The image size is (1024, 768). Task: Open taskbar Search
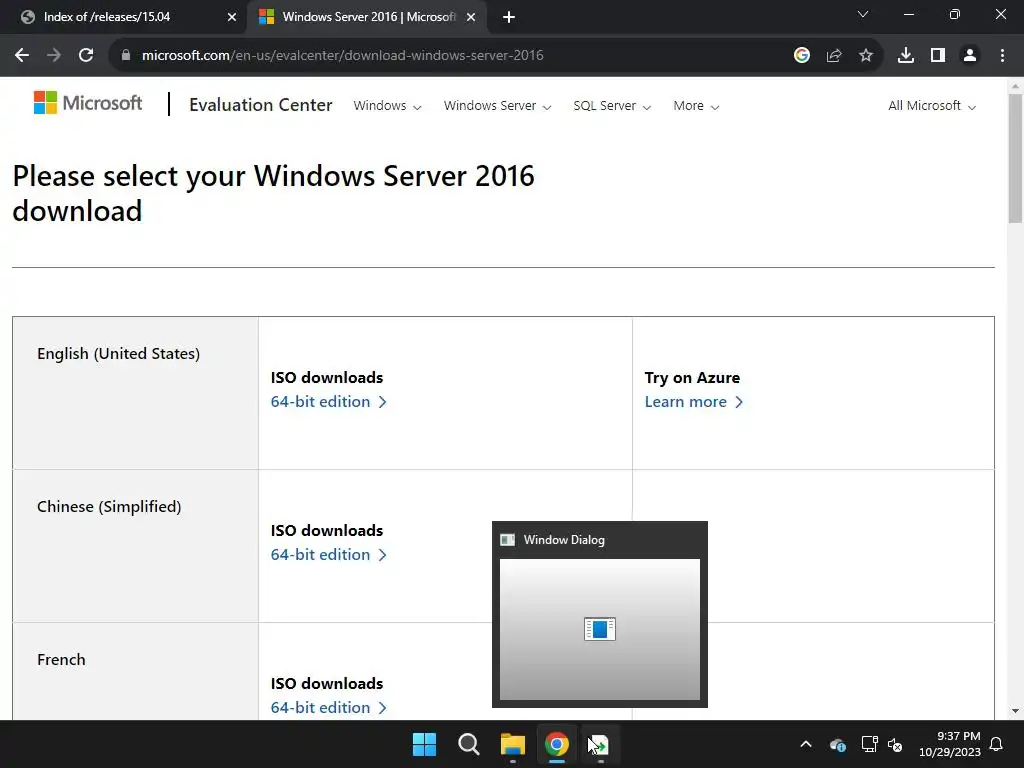tap(468, 744)
